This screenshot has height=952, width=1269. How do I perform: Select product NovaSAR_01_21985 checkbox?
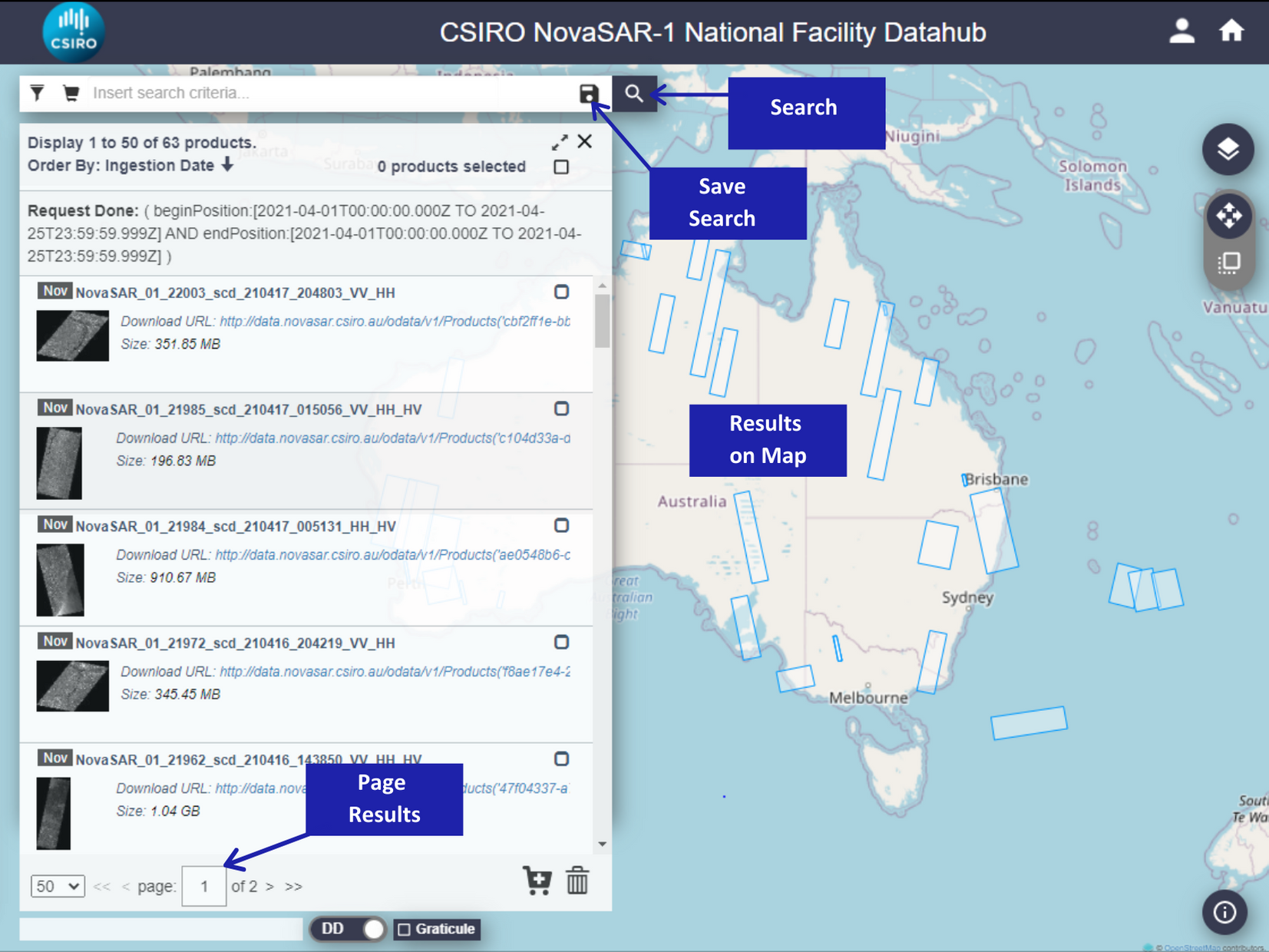[x=562, y=408]
